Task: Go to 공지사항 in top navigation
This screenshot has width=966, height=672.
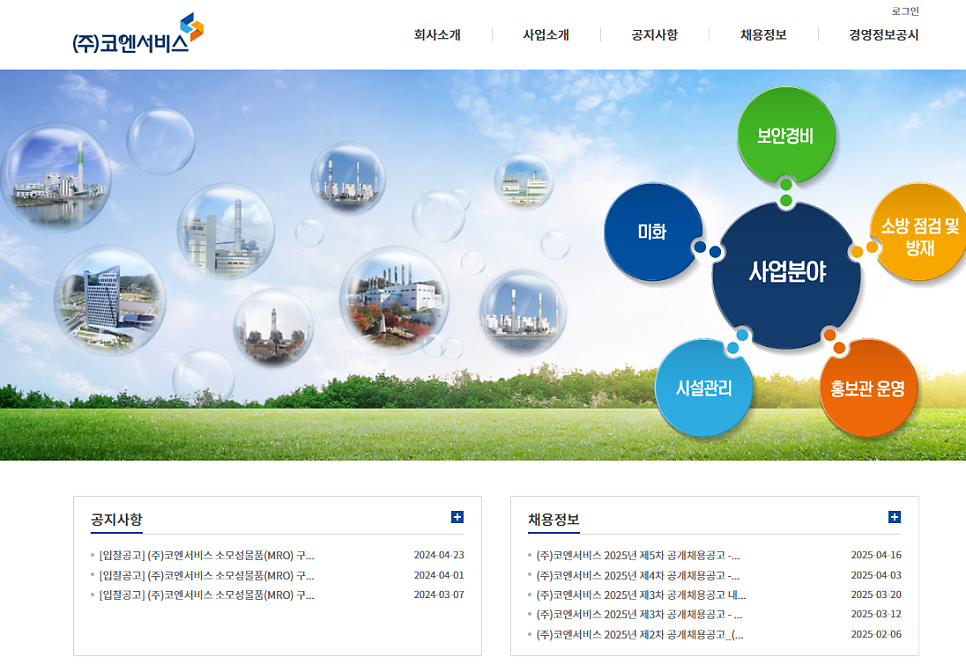Action: click(x=654, y=35)
